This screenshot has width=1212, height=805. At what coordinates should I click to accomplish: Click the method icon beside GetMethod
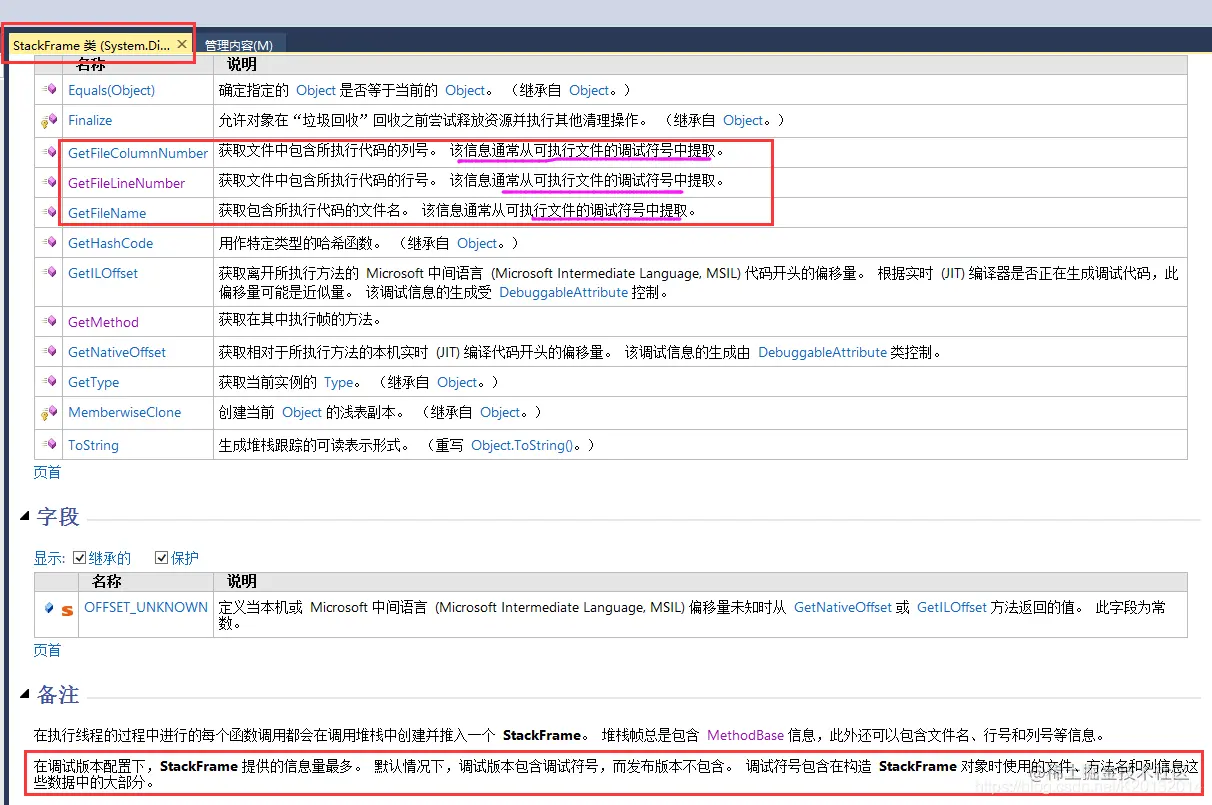pyautogui.click(x=49, y=322)
